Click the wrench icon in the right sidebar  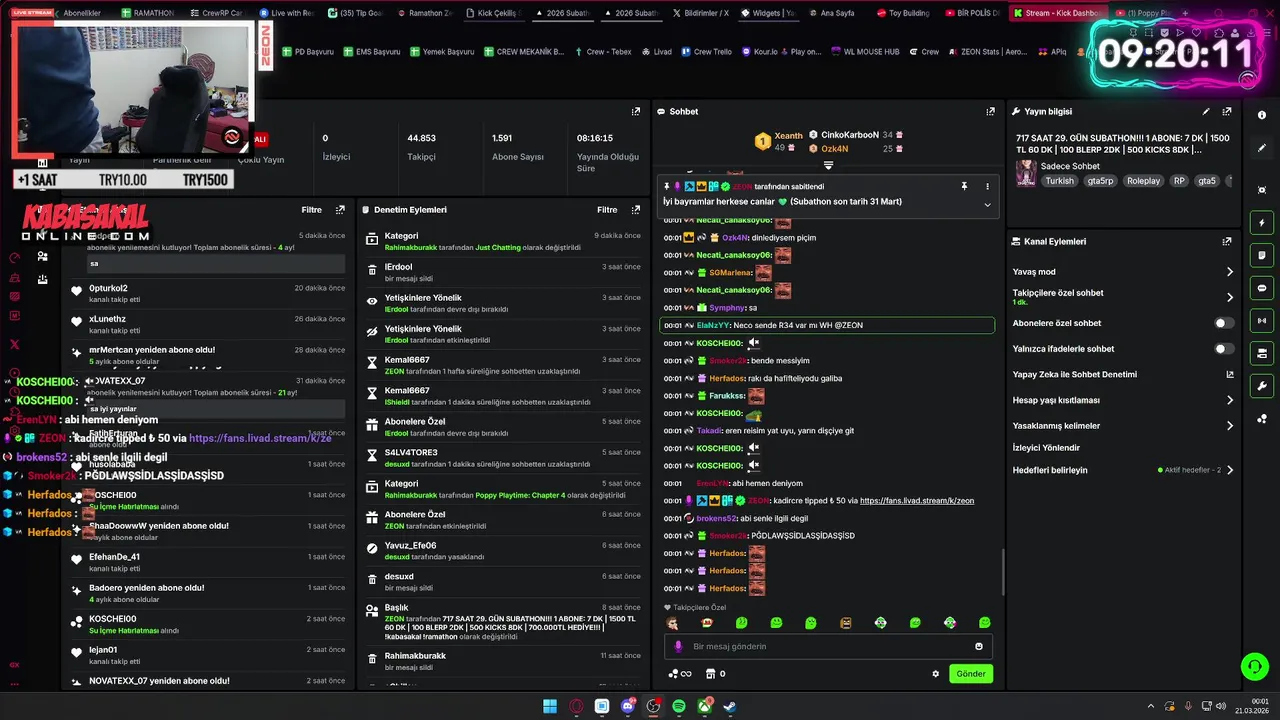[1262, 386]
